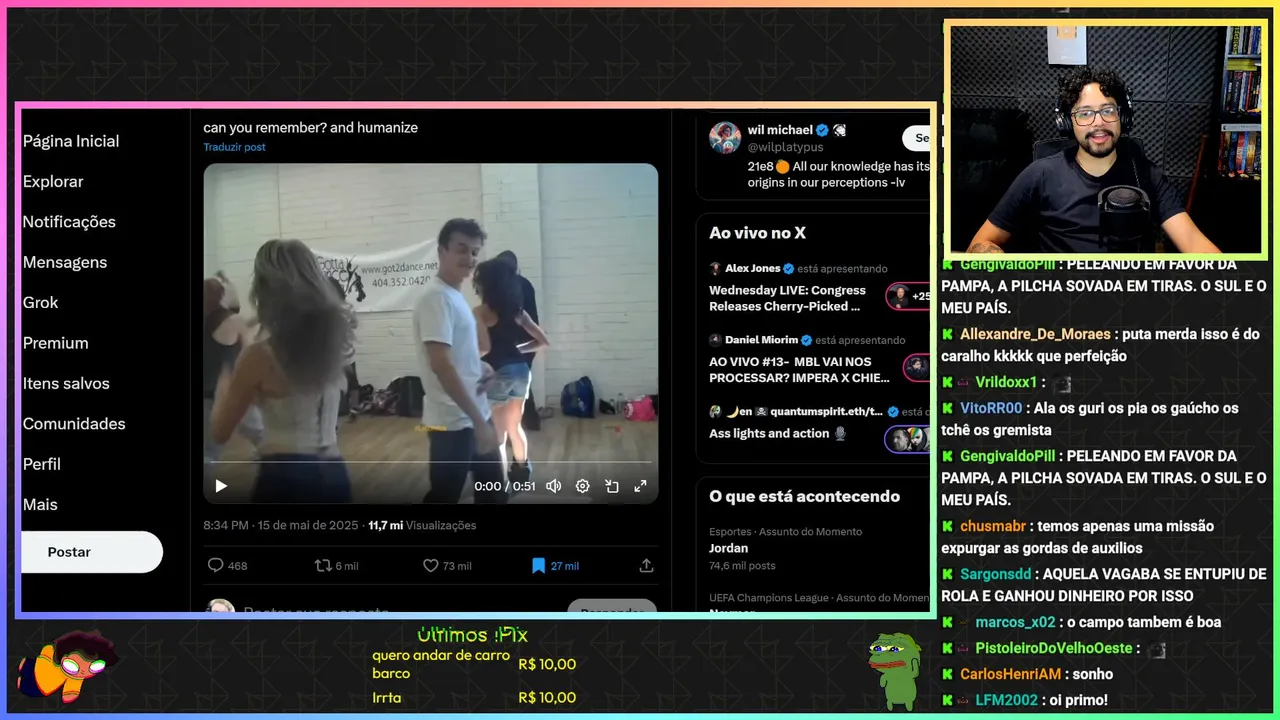1280x720 pixels.
Task: Follow wil michael with the Seguir button
Action: 917,138
